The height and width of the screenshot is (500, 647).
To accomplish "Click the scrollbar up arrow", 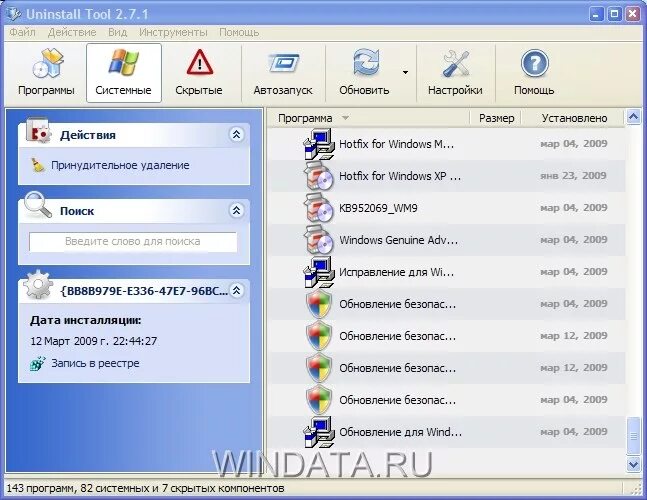I will point(633,117).
